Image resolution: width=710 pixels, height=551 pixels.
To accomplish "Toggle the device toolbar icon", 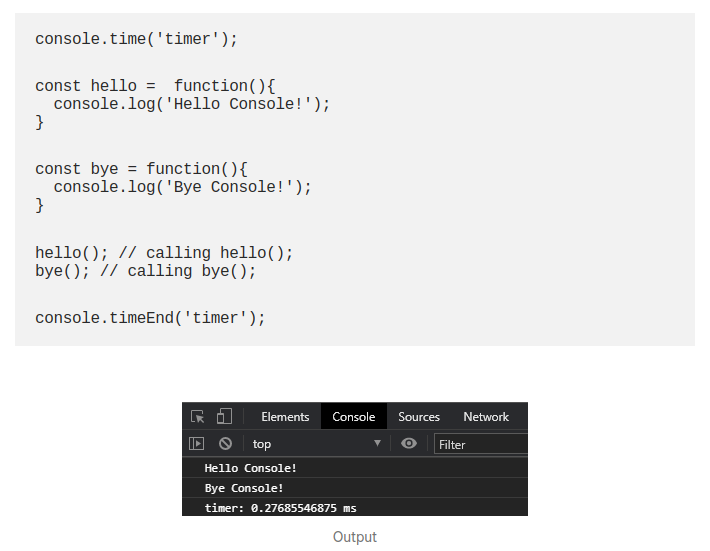I will point(225,417).
